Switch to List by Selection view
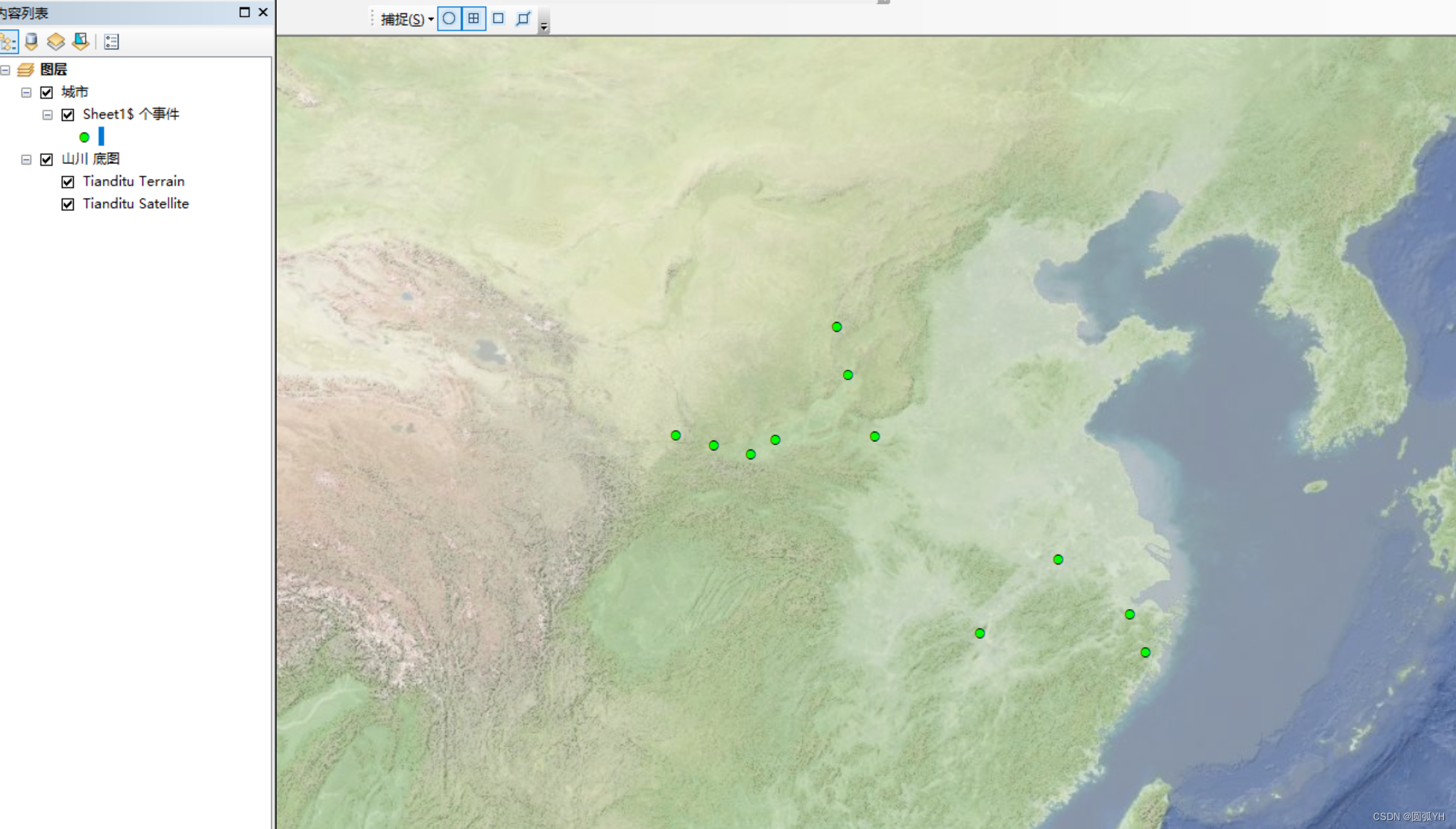 pos(80,42)
